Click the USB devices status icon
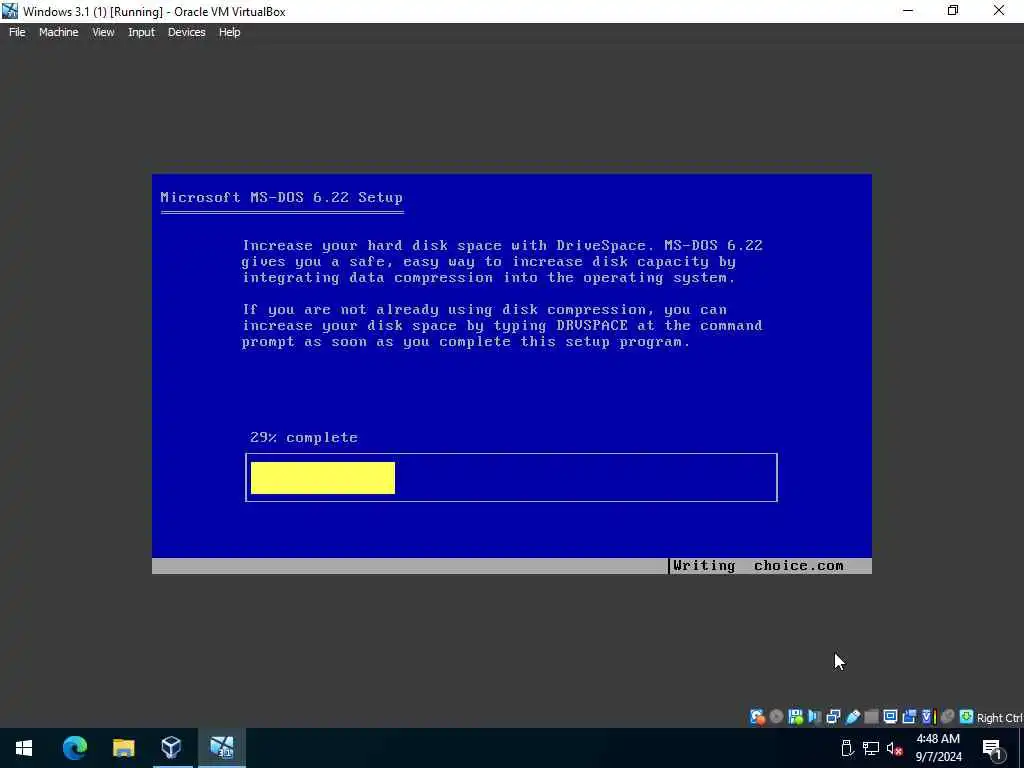Image resolution: width=1024 pixels, height=768 pixels. pyautogui.click(x=852, y=717)
